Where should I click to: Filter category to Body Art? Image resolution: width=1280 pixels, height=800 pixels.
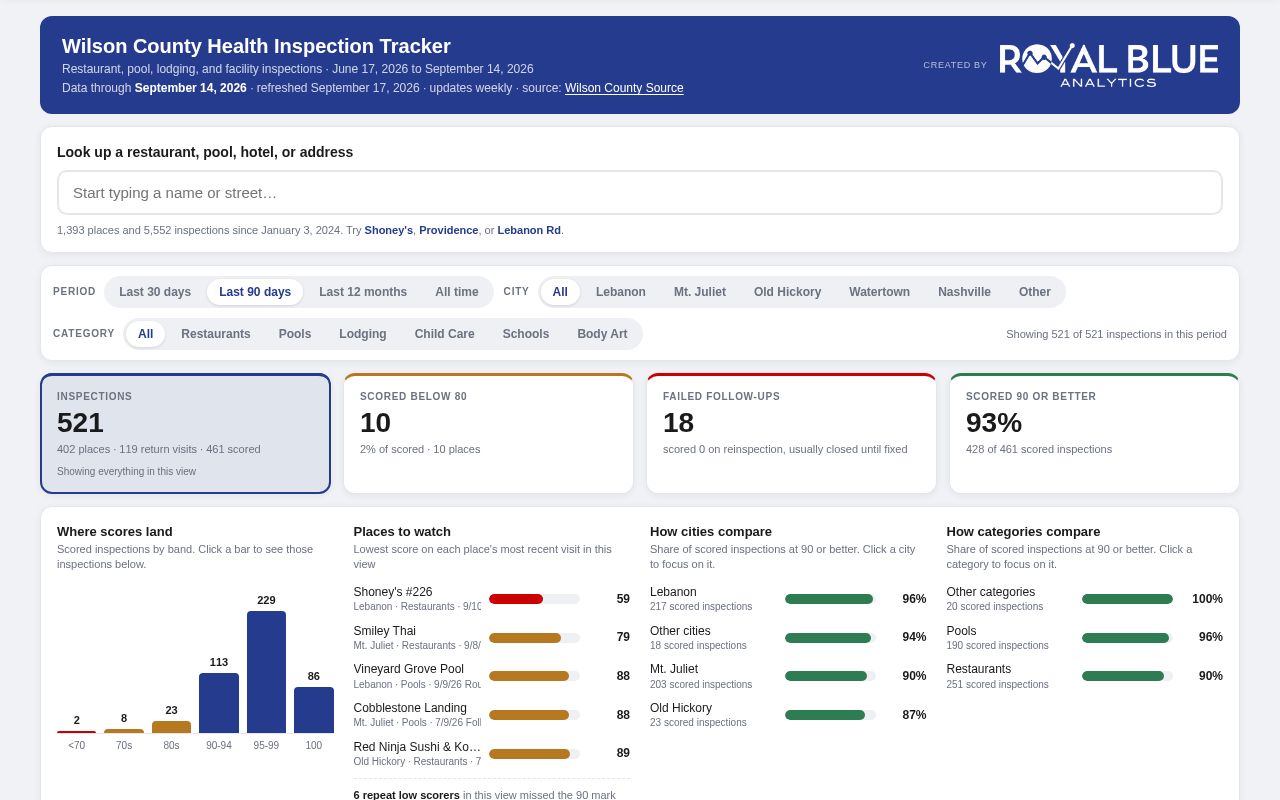click(x=602, y=334)
